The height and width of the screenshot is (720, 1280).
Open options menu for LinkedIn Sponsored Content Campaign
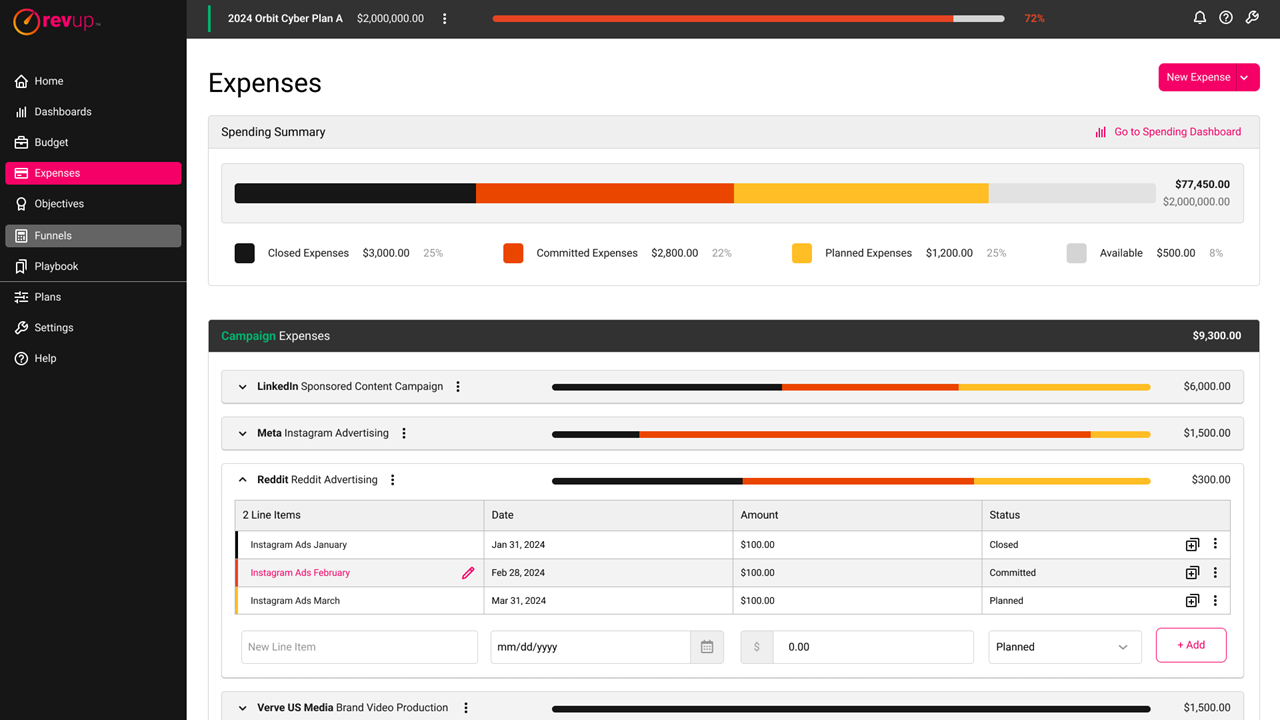click(x=458, y=387)
